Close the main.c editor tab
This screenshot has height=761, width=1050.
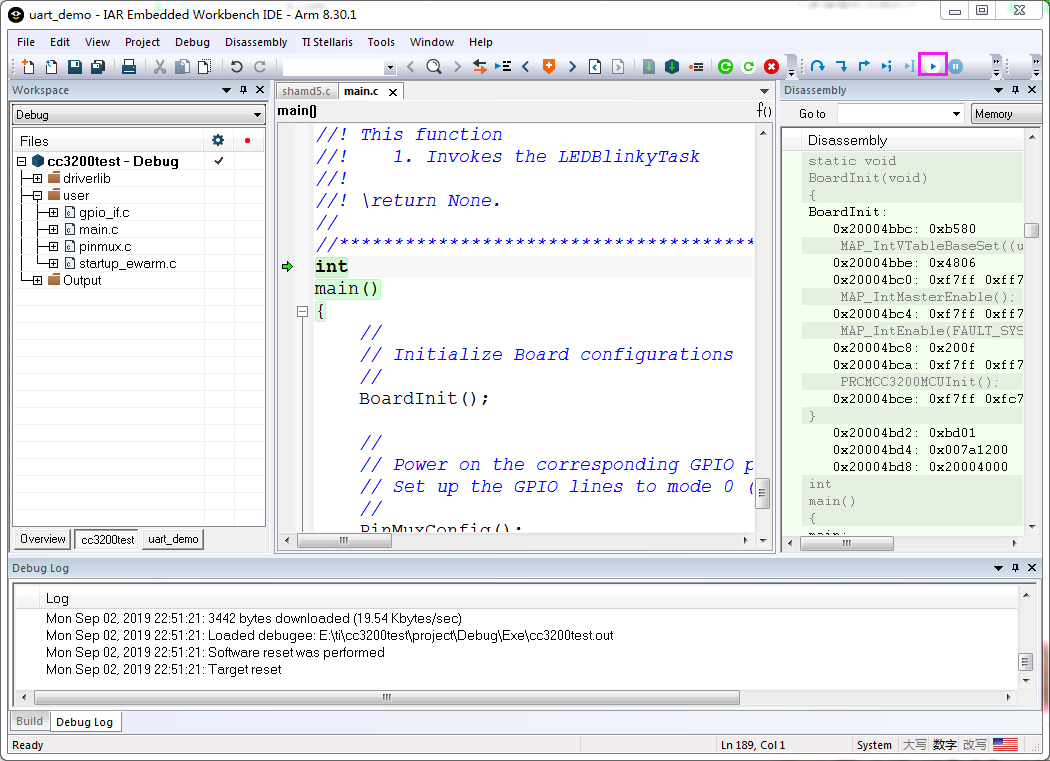pyautogui.click(x=393, y=92)
